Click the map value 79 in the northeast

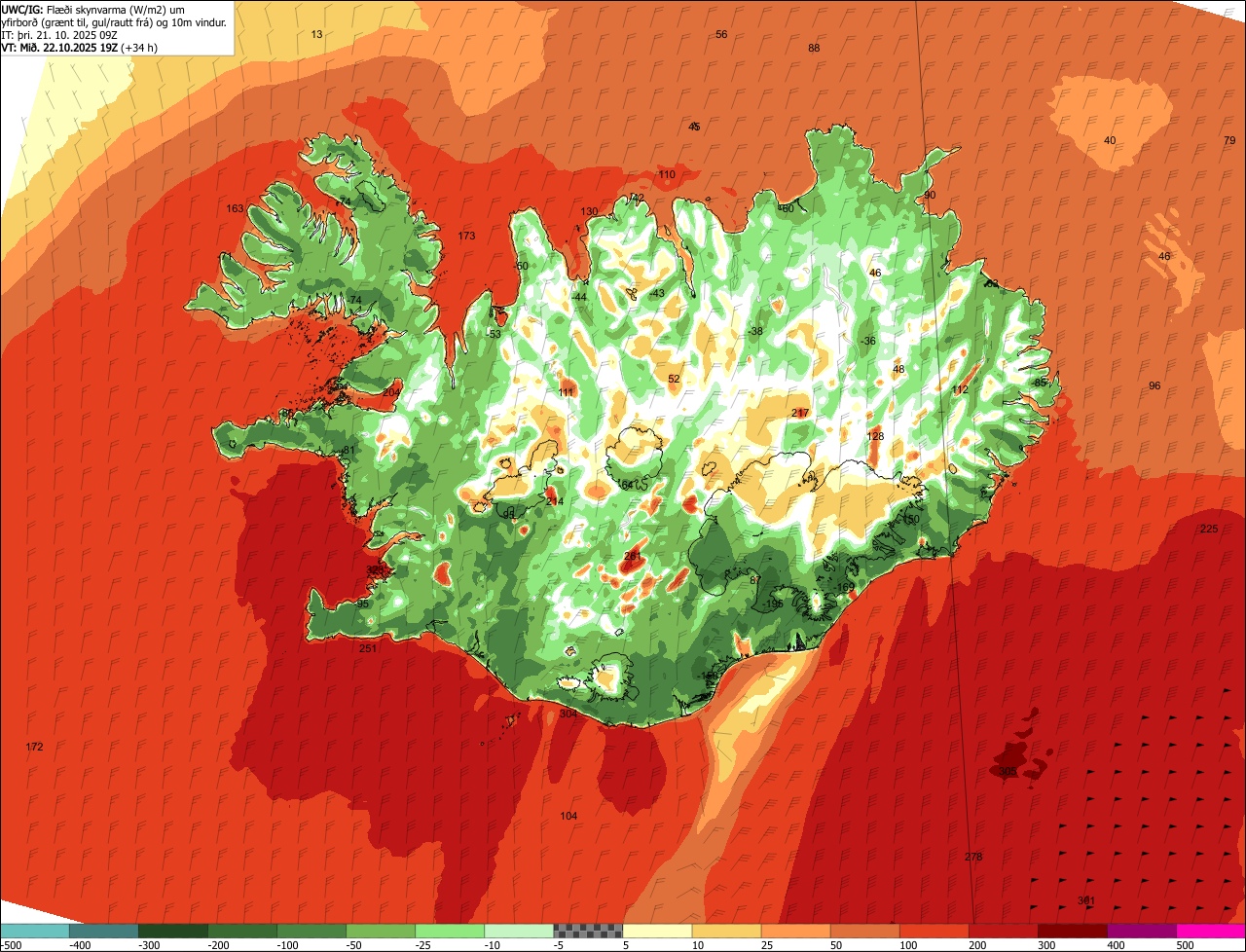point(1229,140)
